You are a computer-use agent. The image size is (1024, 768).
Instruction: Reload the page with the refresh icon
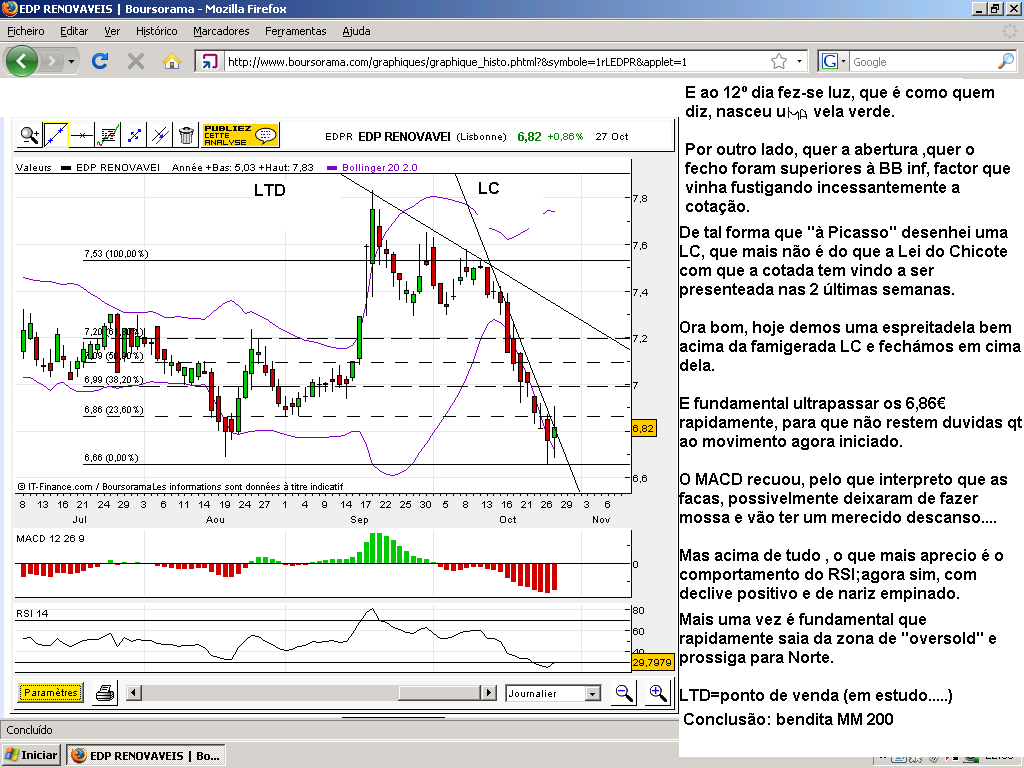(x=100, y=61)
